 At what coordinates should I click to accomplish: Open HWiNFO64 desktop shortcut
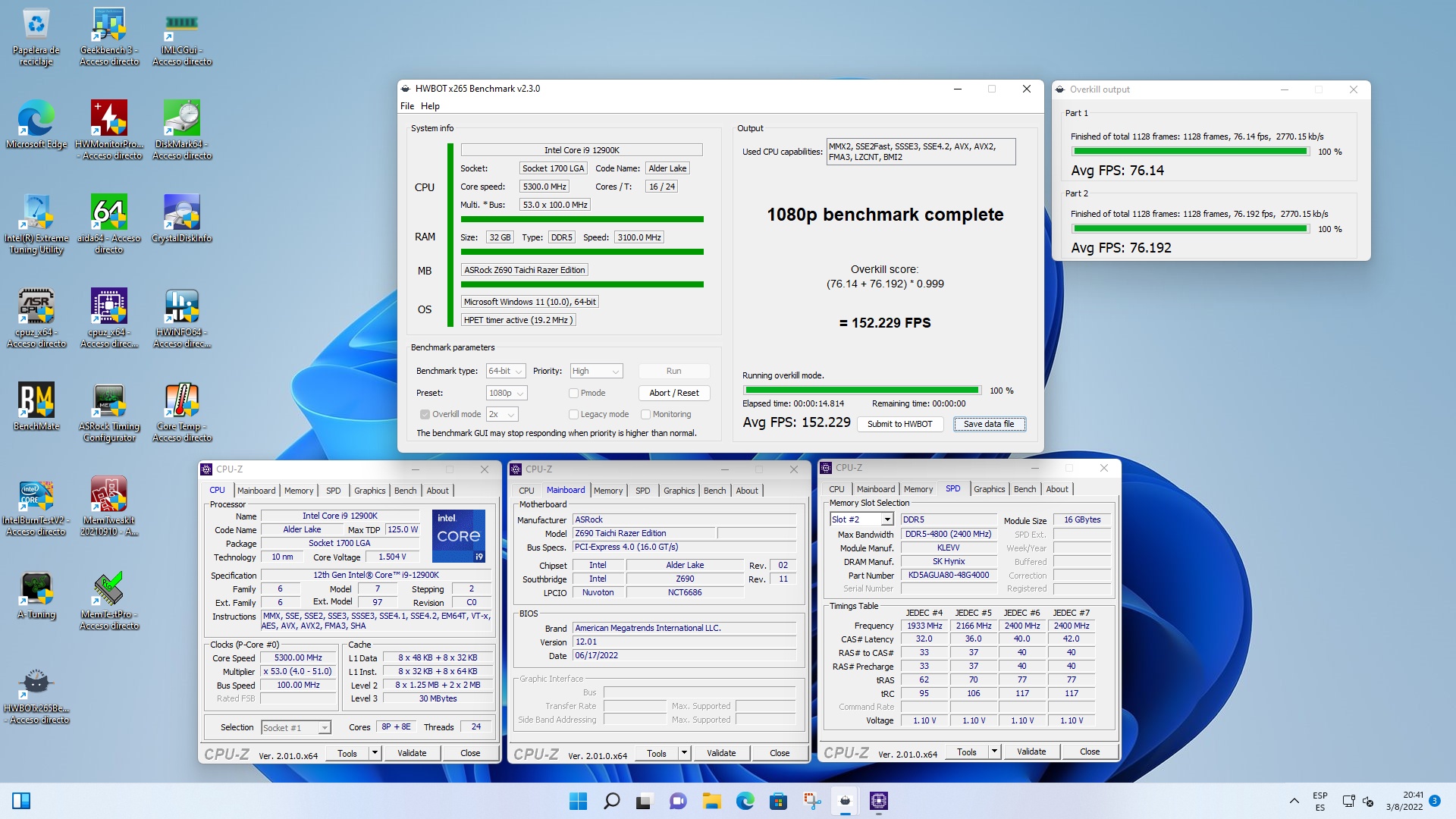tap(182, 318)
